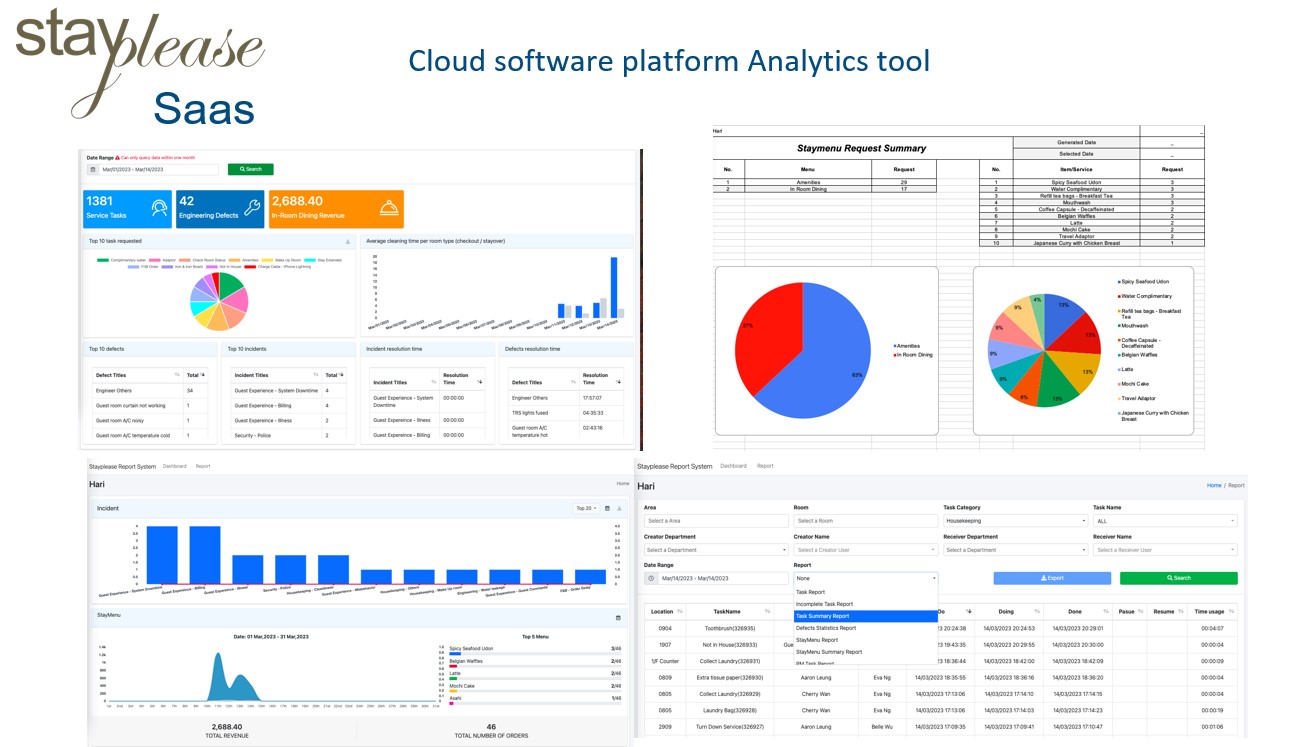Expand the Receiver Name dropdown
The width and height of the screenshot is (1302, 747).
click(1165, 550)
